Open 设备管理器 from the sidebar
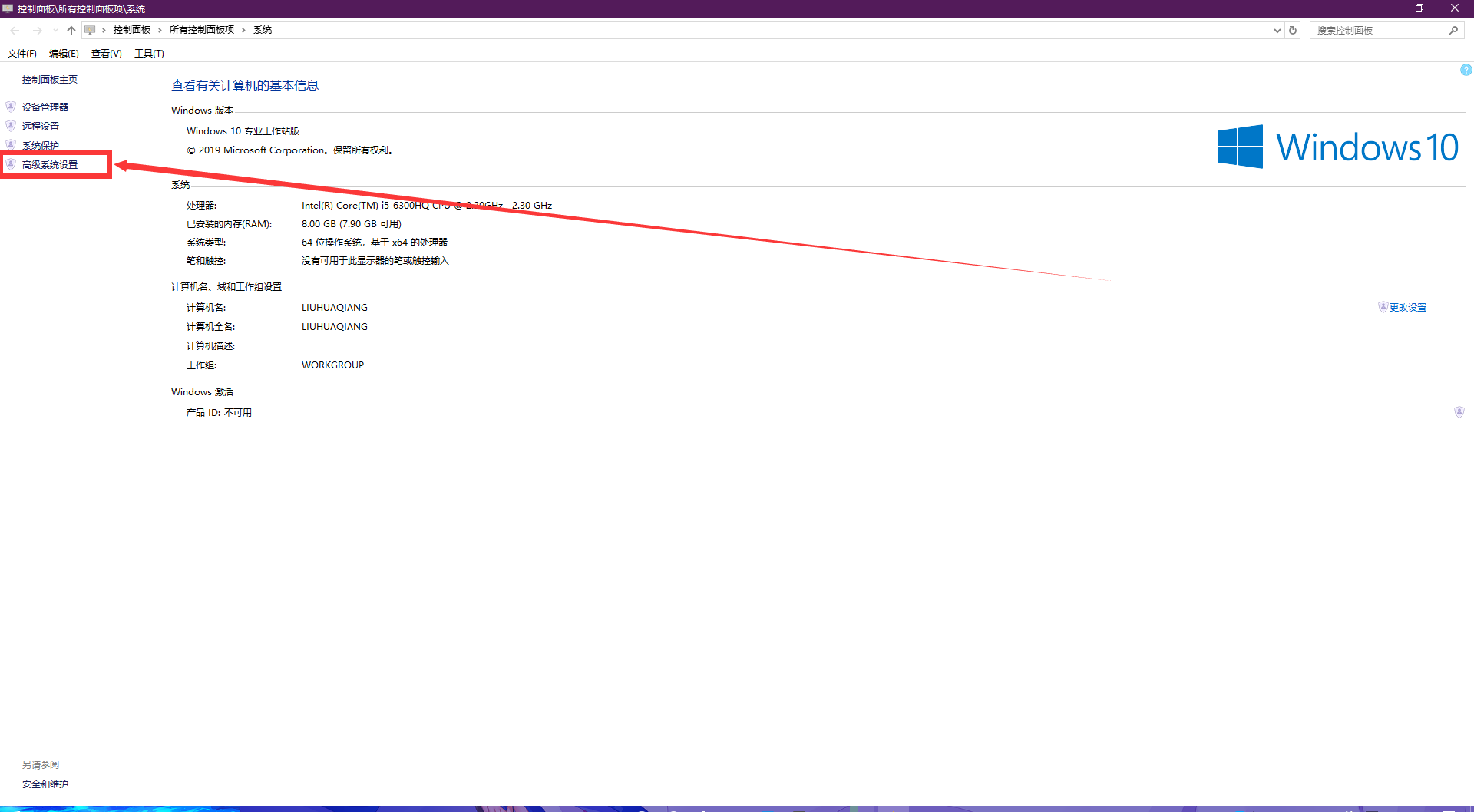1474x812 pixels. (x=45, y=107)
